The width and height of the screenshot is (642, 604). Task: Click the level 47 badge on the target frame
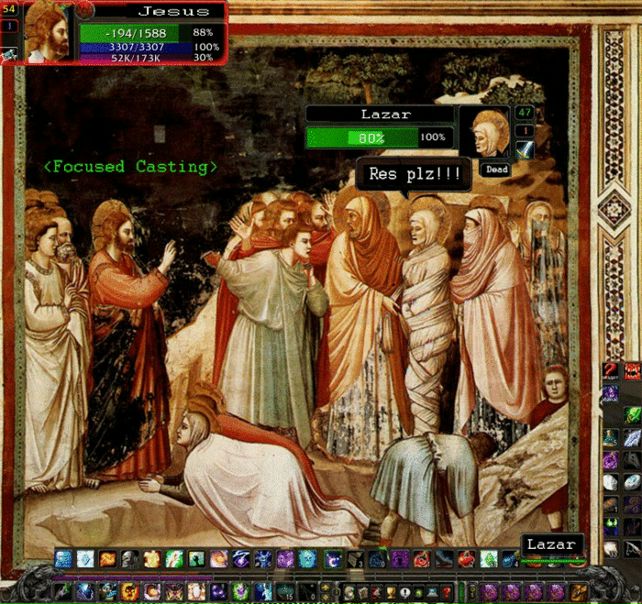[525, 114]
